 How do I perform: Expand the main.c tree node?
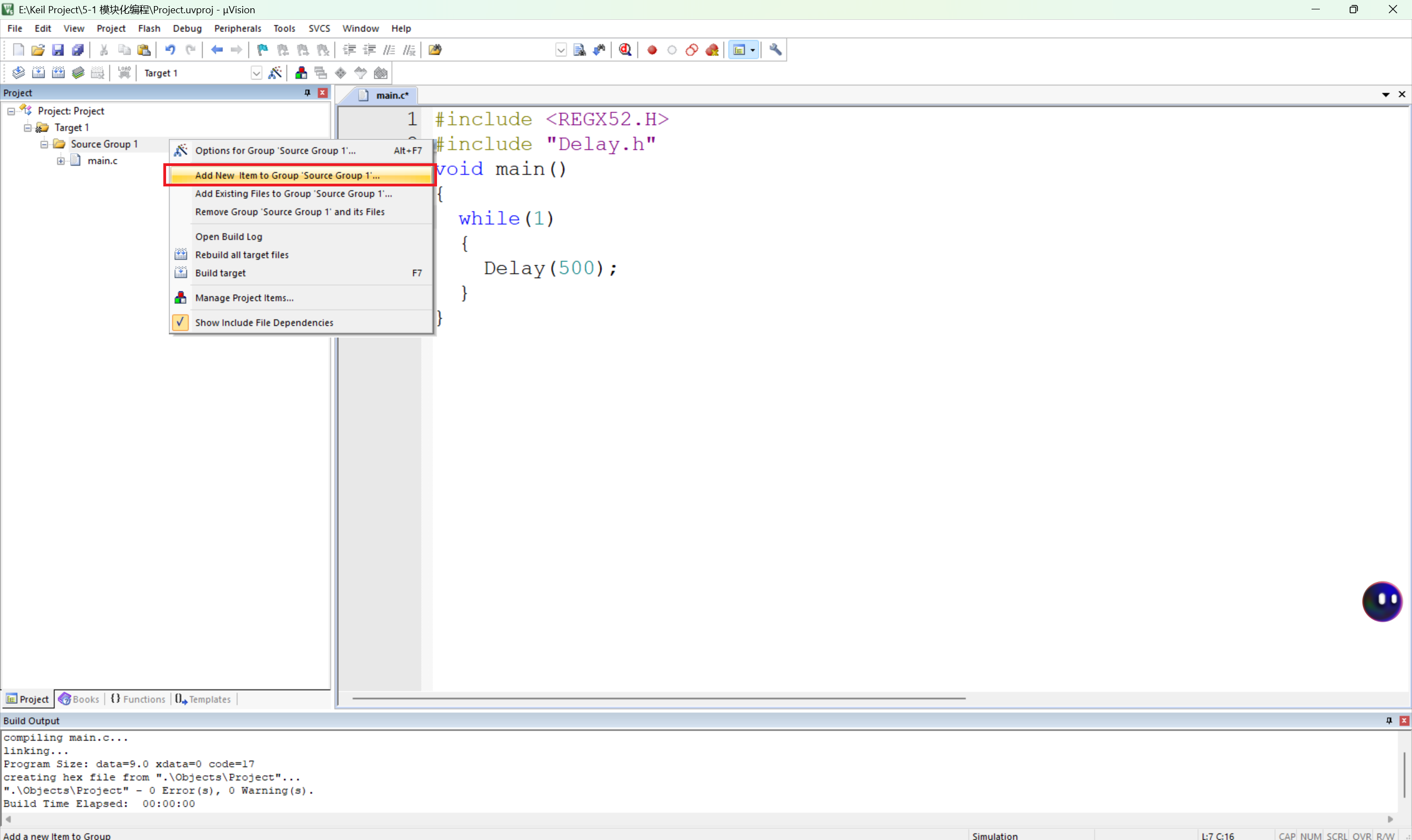[x=61, y=160]
